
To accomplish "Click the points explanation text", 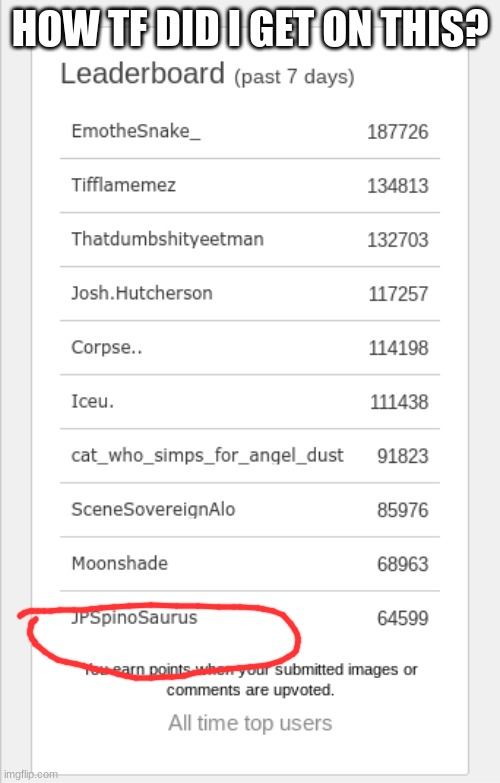I will 250,680.
